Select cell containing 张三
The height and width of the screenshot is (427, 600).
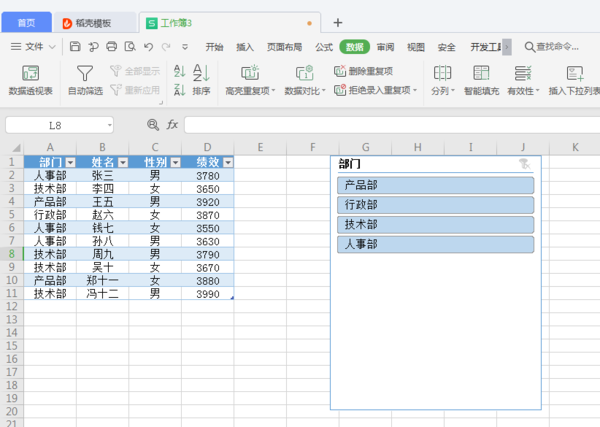pos(103,176)
